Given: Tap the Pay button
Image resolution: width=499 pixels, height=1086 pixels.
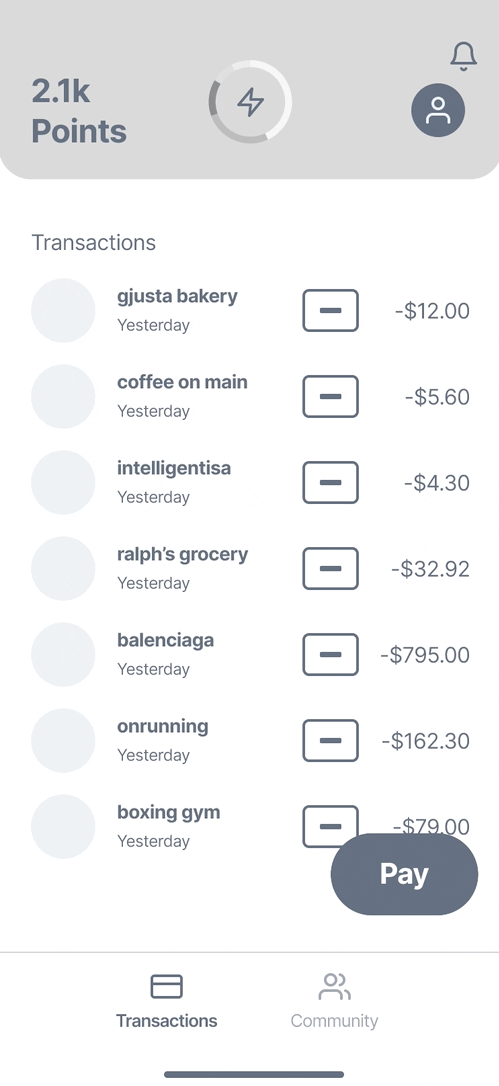Looking at the screenshot, I should pyautogui.click(x=405, y=874).
